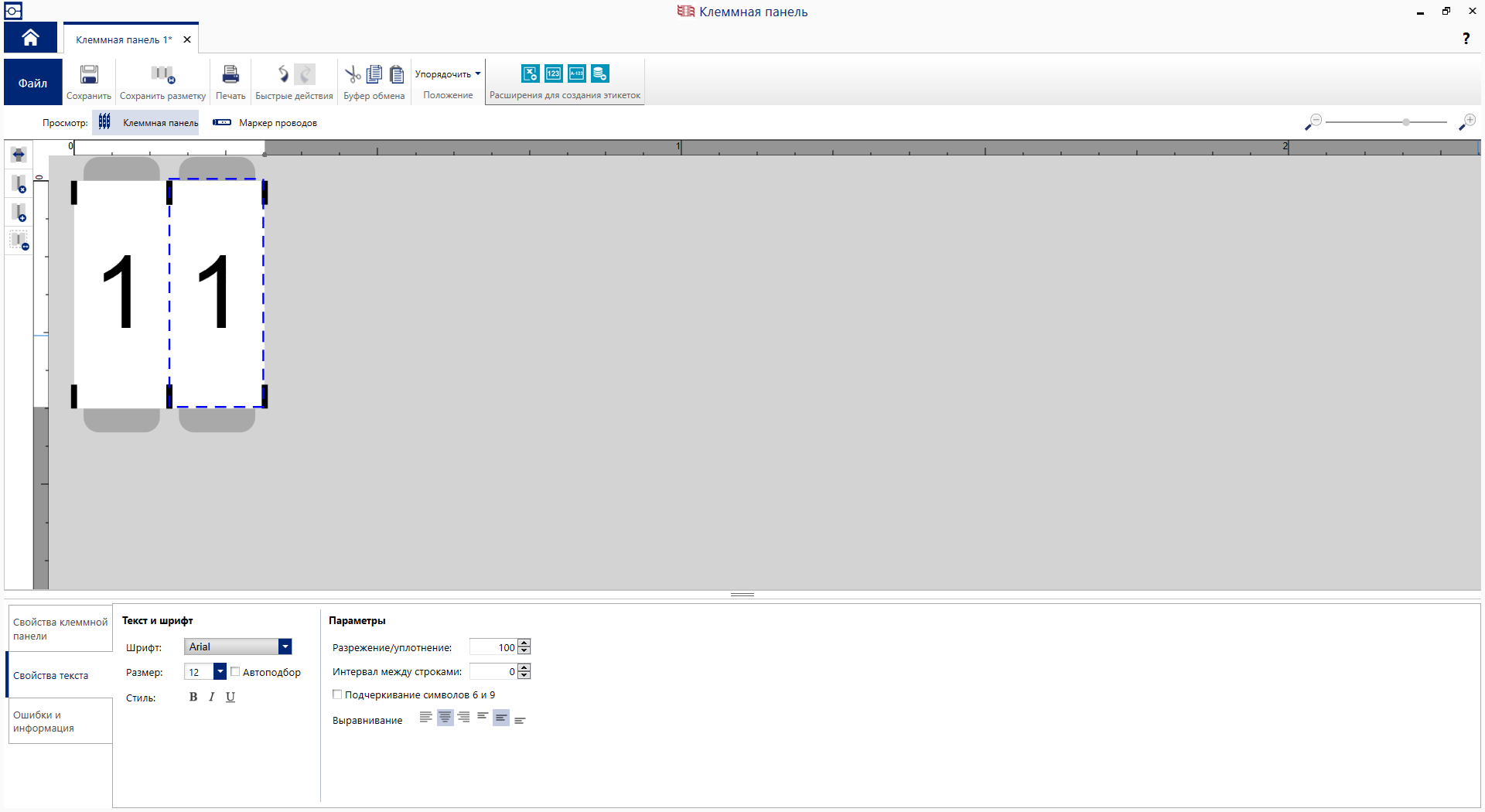Expand the Шрифт Arial font dropdown
This screenshot has height=812, width=1485.
tap(285, 647)
